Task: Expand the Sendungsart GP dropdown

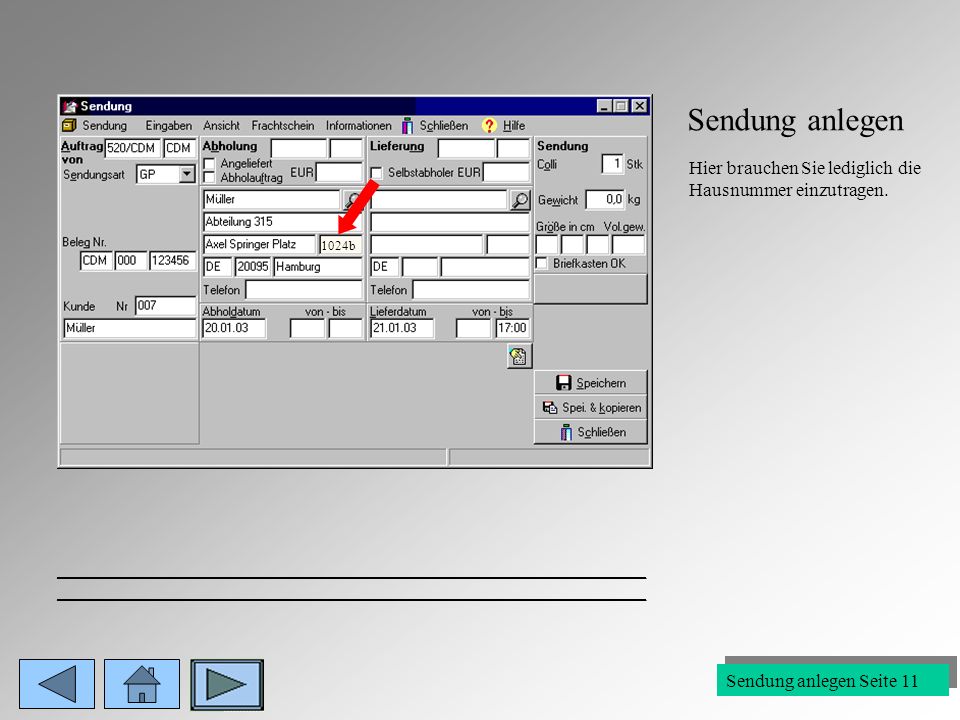Action: coord(187,174)
